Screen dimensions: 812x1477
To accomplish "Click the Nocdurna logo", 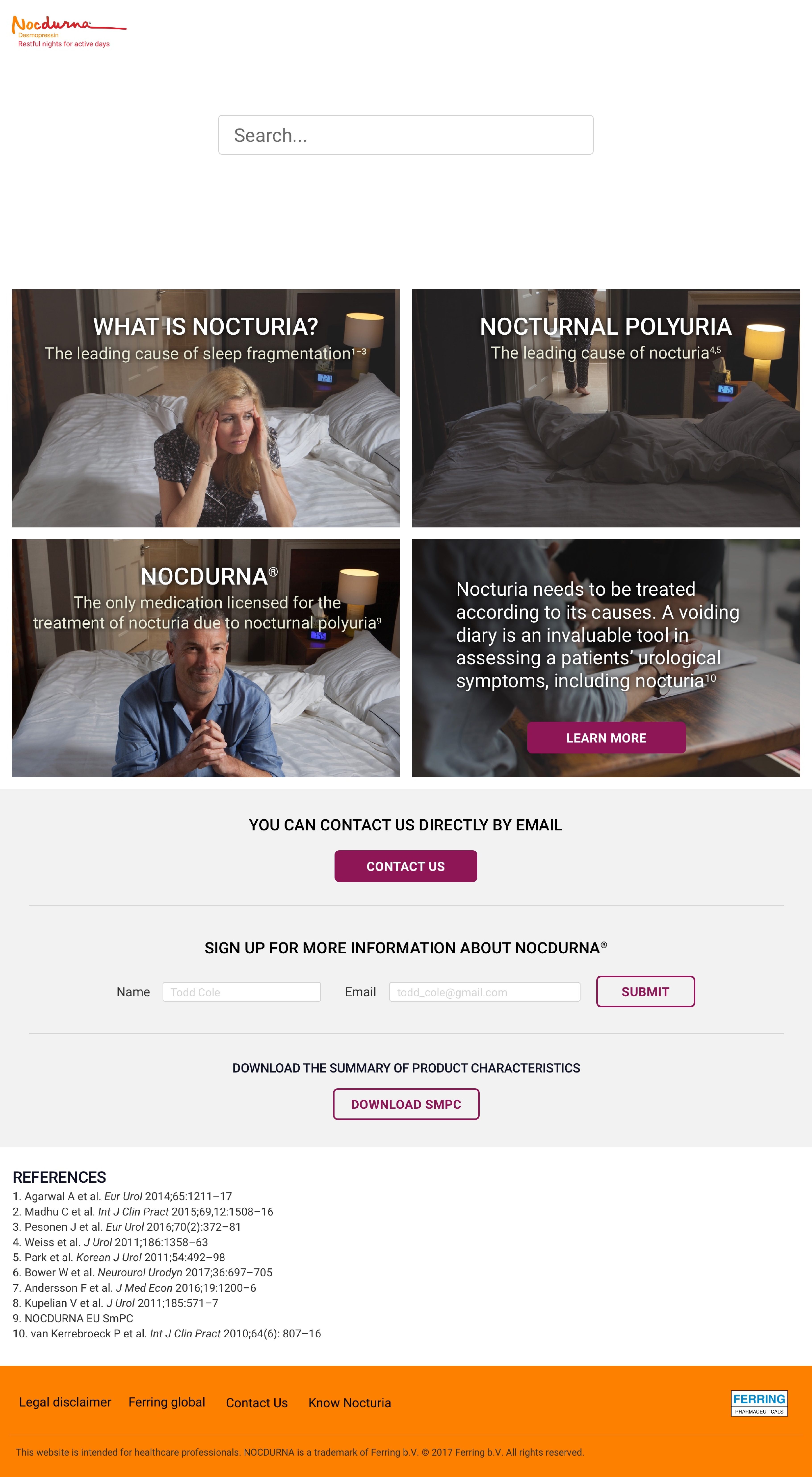I will point(69,31).
